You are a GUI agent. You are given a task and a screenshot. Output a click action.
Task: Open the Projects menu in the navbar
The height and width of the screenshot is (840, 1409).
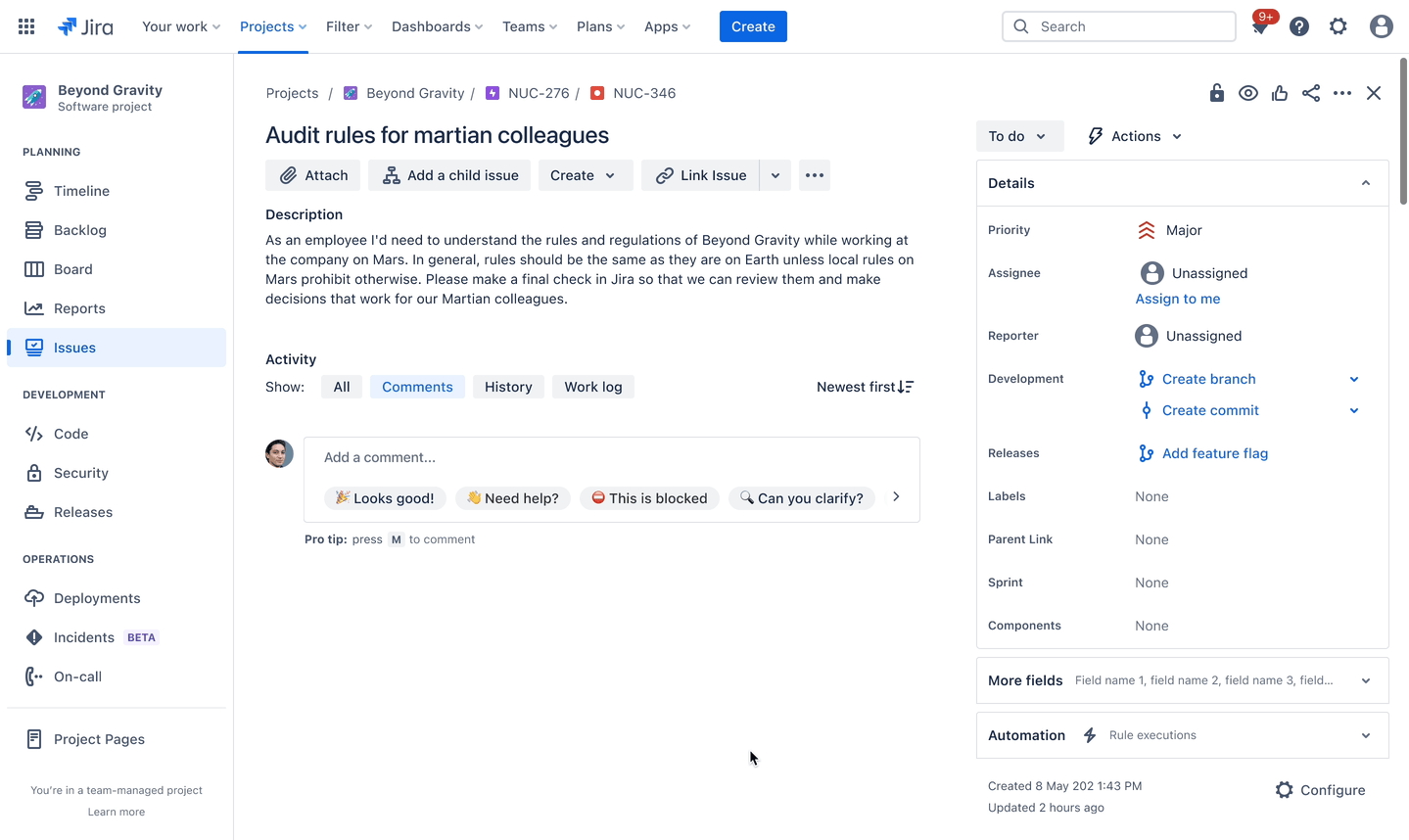272,26
